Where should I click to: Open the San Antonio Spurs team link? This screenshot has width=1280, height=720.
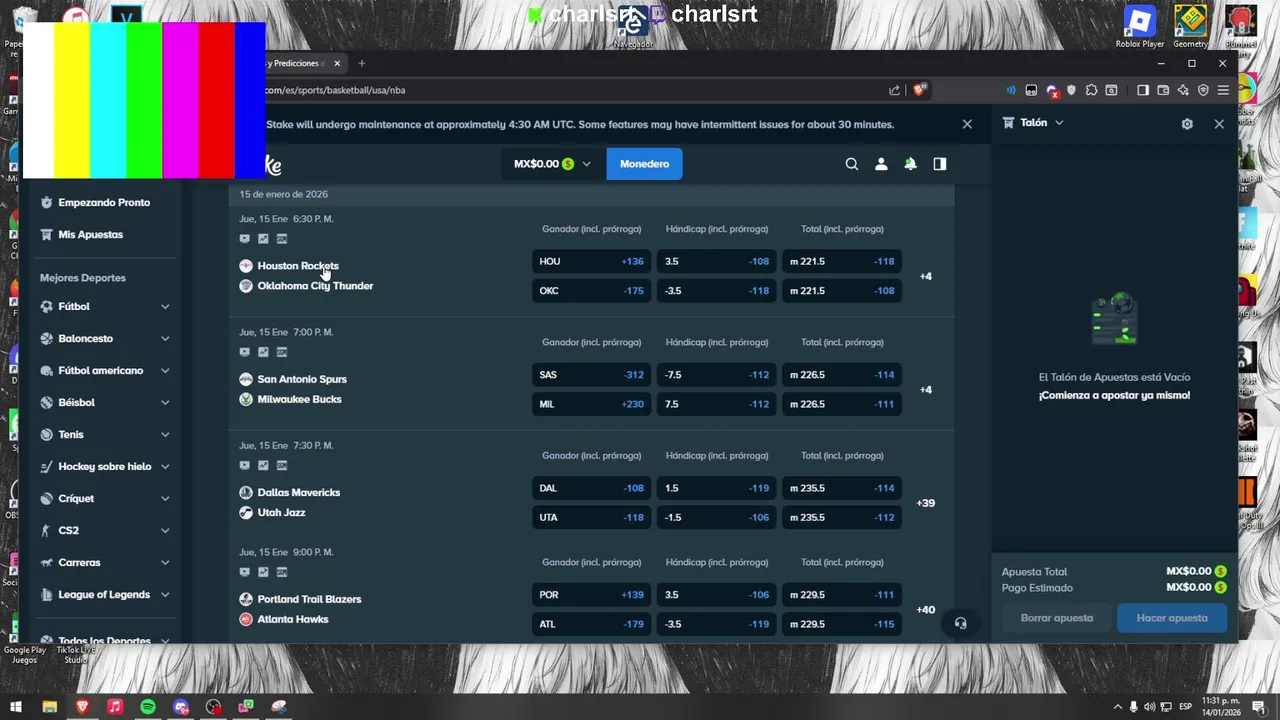coord(302,379)
